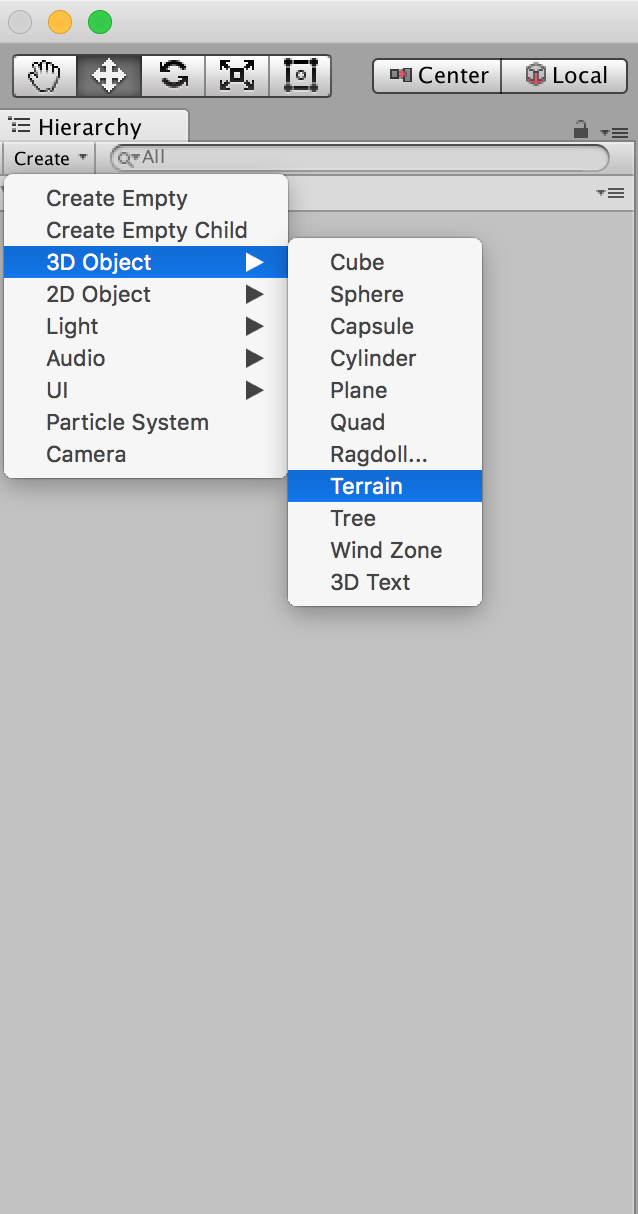Open the Hierarchy panel options menu icon
This screenshot has height=1214, width=638.
click(613, 132)
